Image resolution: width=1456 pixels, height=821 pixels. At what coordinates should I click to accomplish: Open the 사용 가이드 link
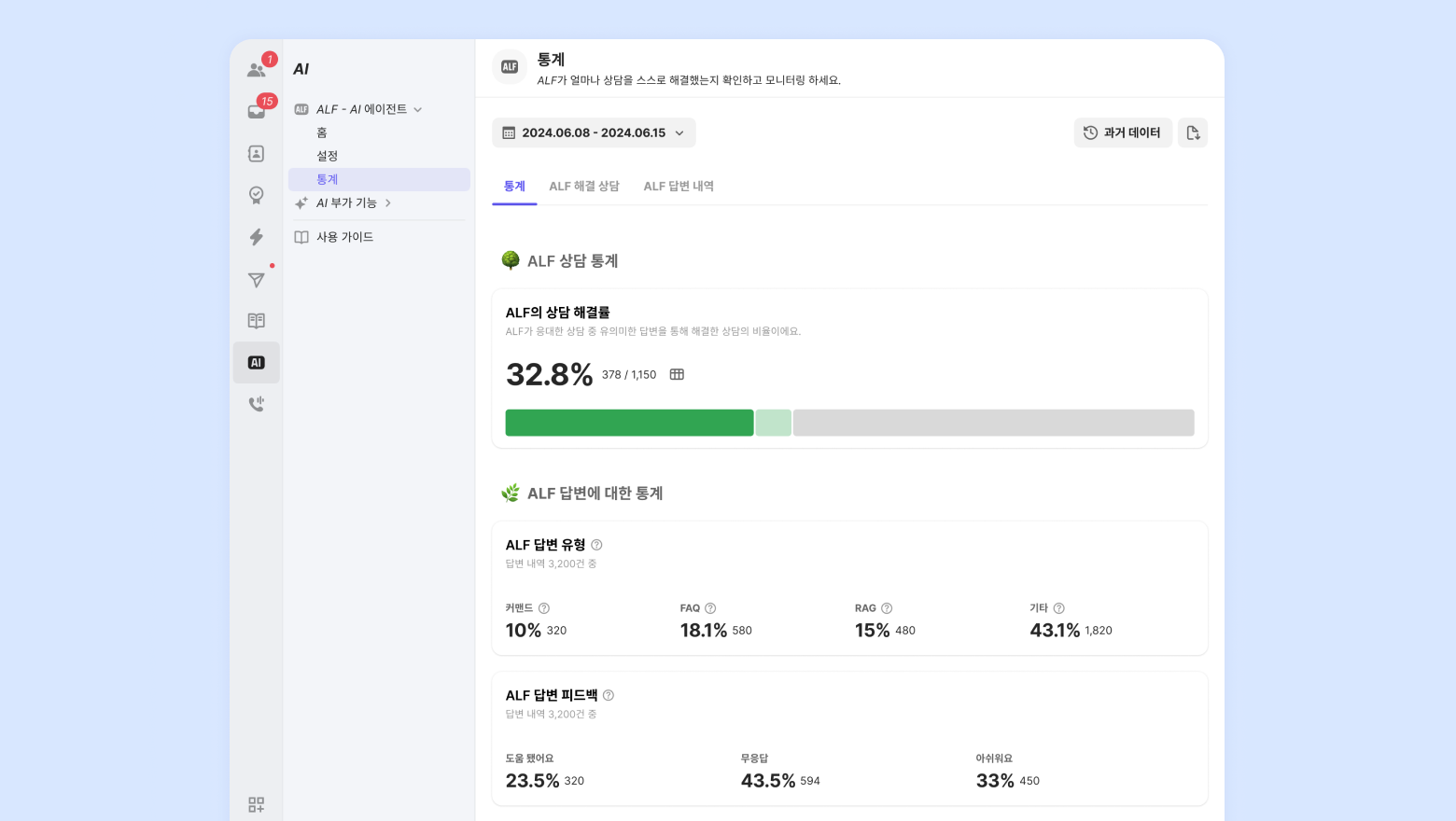(344, 237)
